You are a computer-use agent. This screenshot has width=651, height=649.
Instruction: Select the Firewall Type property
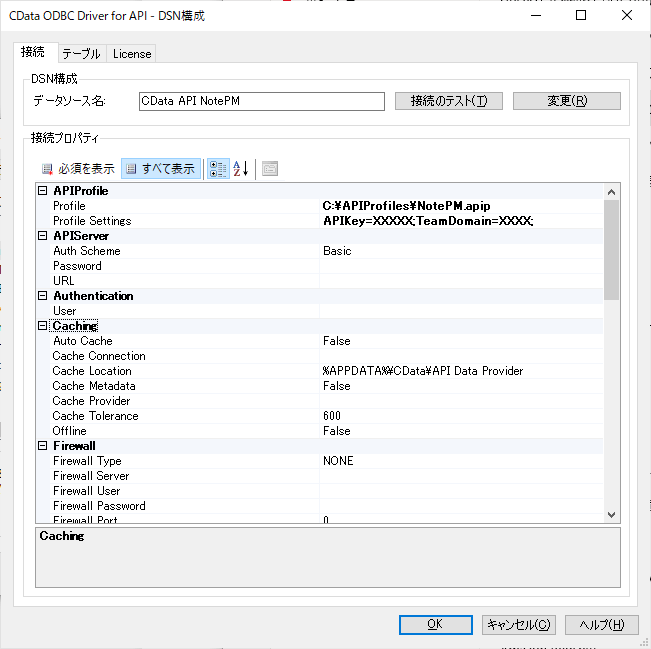87,461
